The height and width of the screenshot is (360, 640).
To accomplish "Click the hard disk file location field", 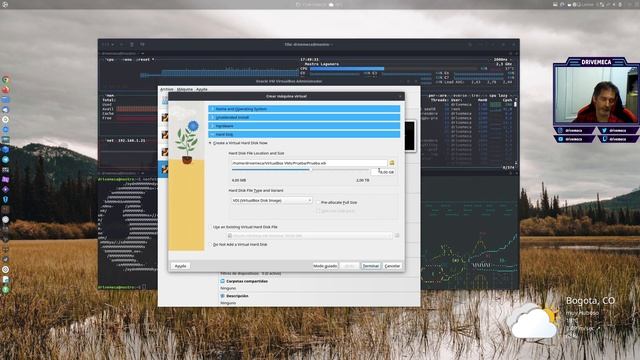I will coord(309,163).
